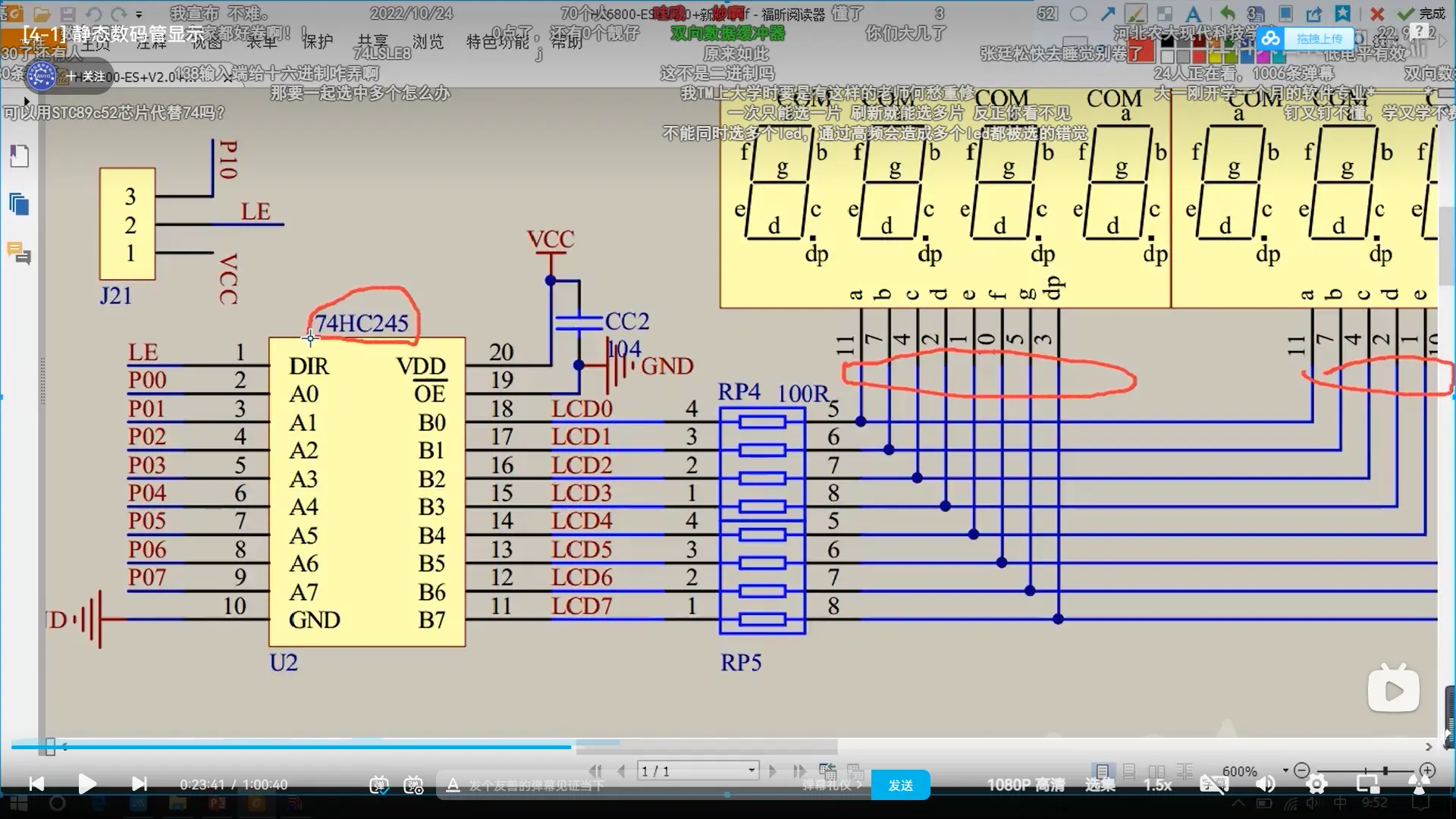This screenshot has height=819, width=1456.
Task: Change the 1.5x playback speed
Action: click(x=1157, y=785)
